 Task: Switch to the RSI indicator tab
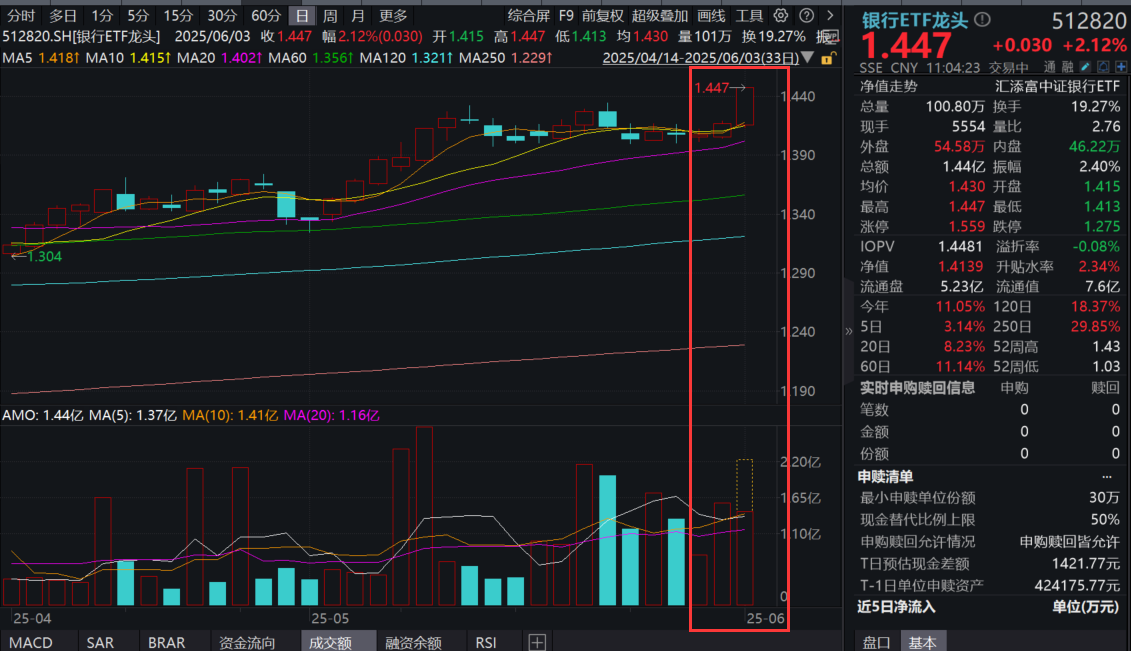485,642
